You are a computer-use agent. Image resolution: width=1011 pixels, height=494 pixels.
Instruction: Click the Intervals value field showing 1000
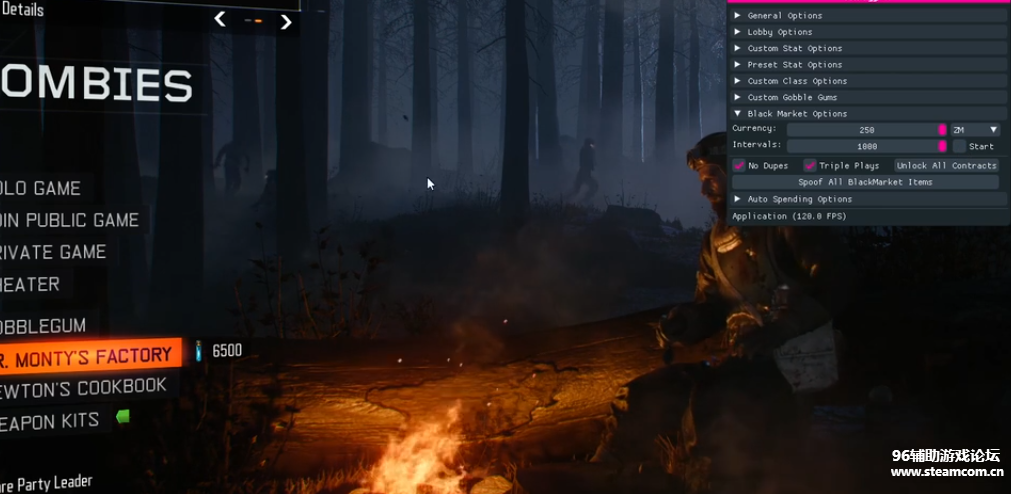coord(866,147)
